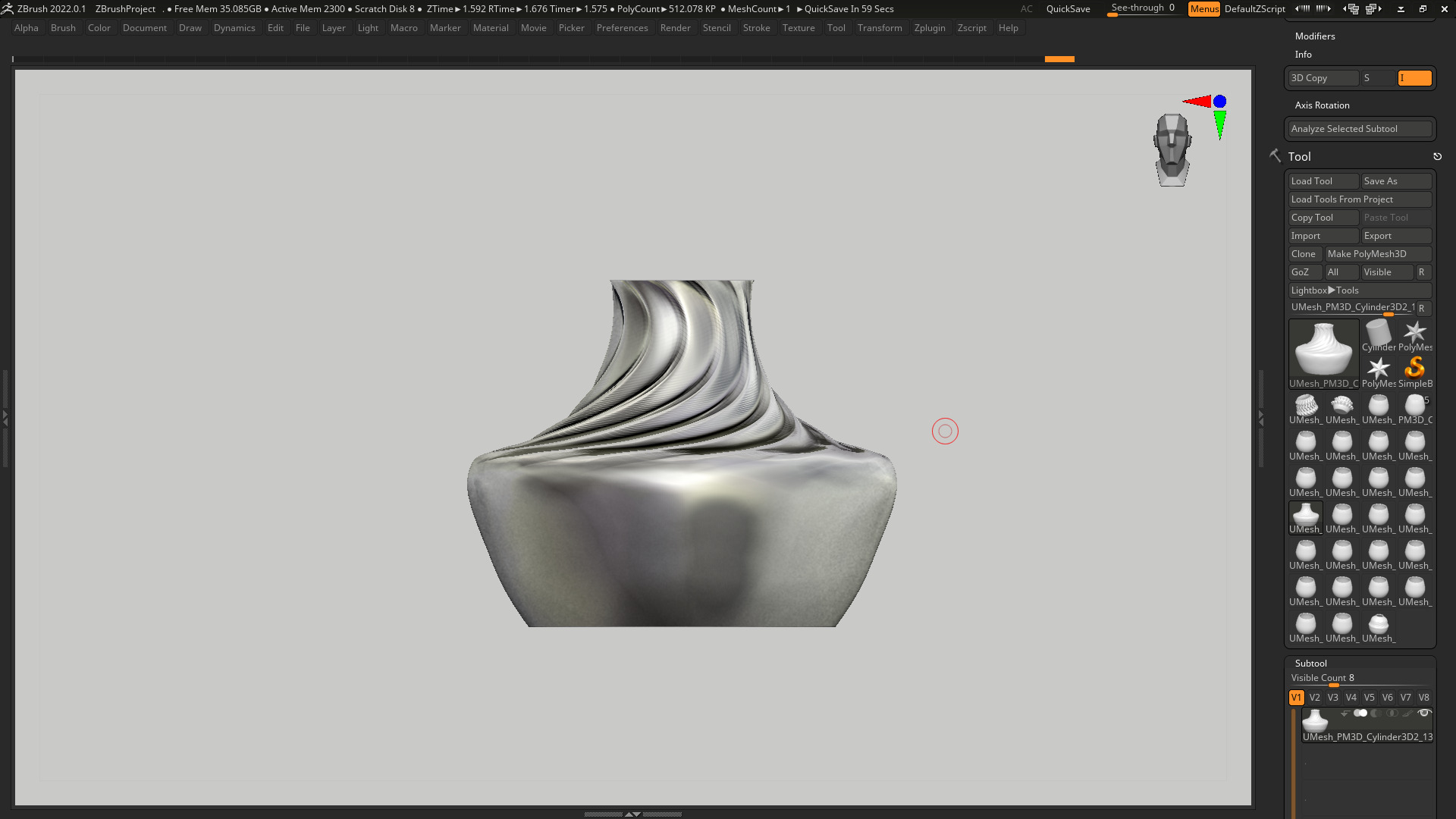Click the current tool name slider

(1352, 308)
